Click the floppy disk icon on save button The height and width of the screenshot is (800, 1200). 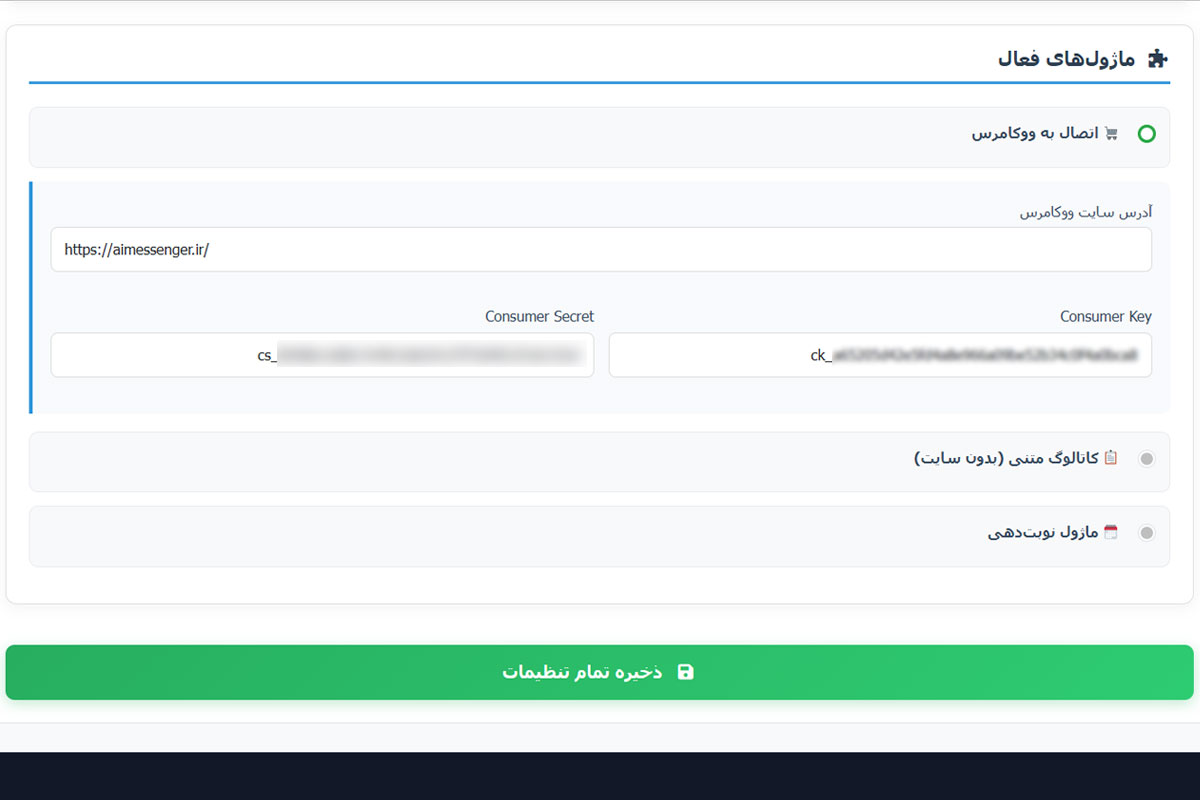pyautogui.click(x=685, y=672)
